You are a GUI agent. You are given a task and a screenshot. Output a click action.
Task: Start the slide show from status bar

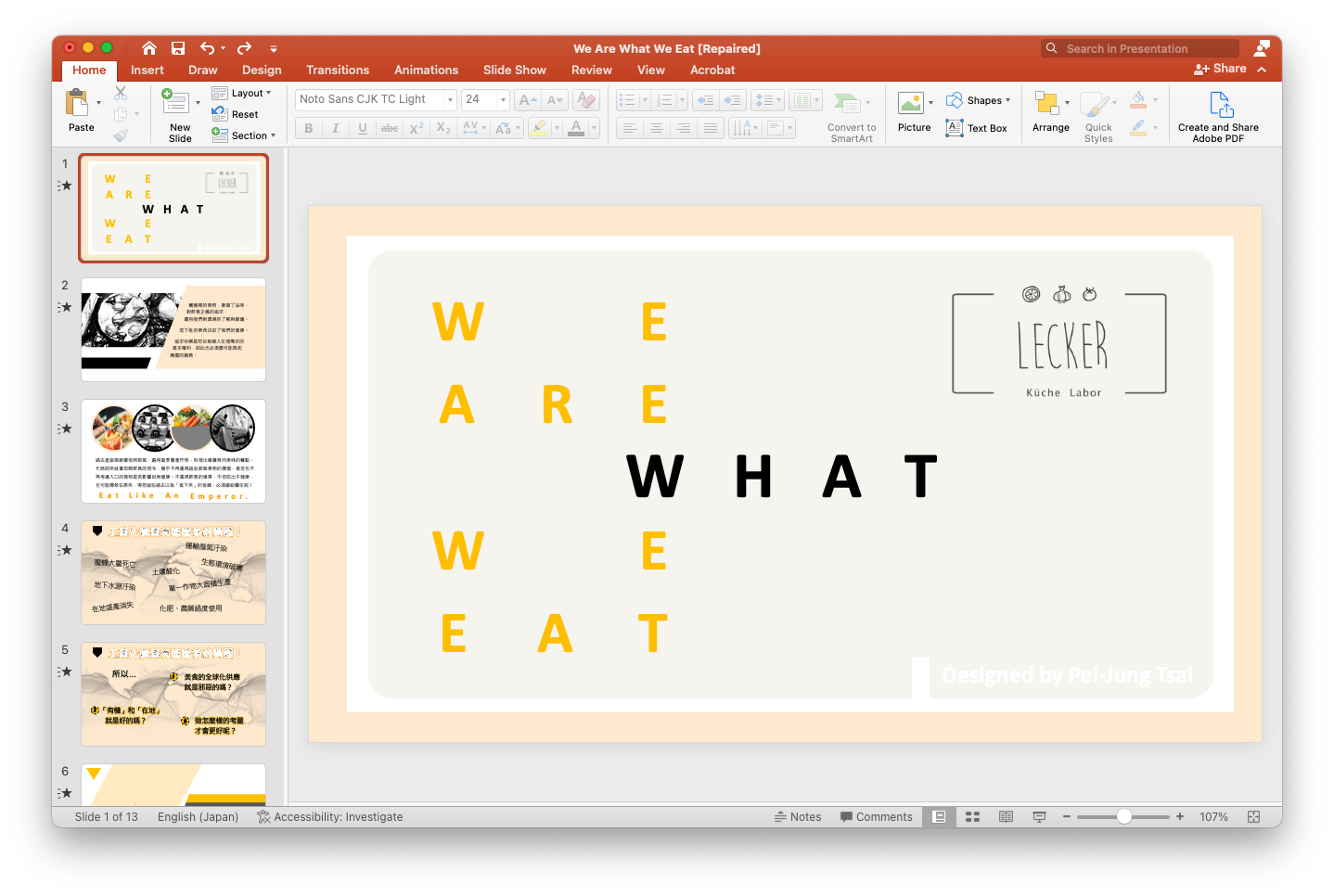[x=1039, y=817]
